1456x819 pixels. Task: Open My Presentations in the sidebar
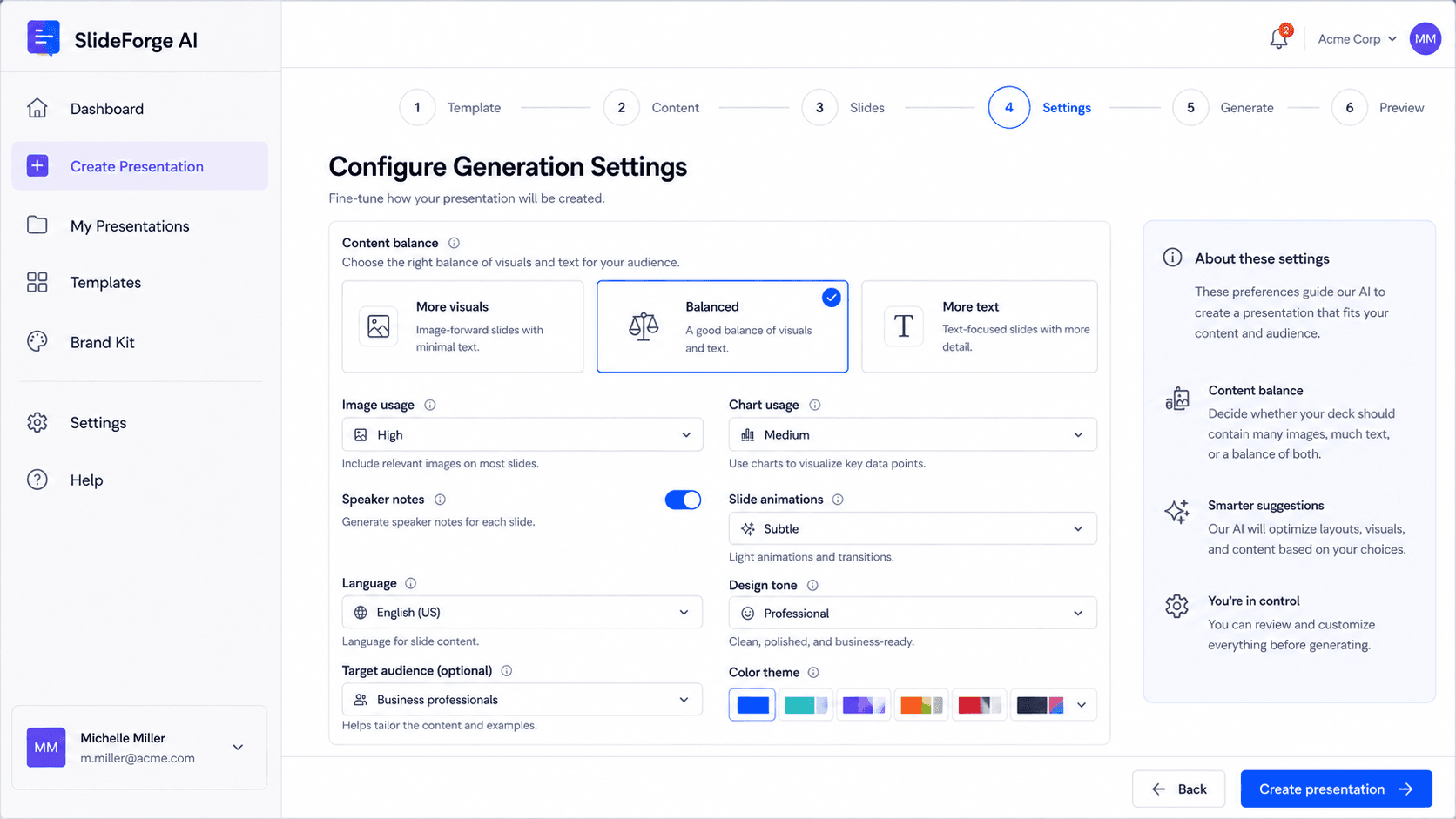coord(139,225)
